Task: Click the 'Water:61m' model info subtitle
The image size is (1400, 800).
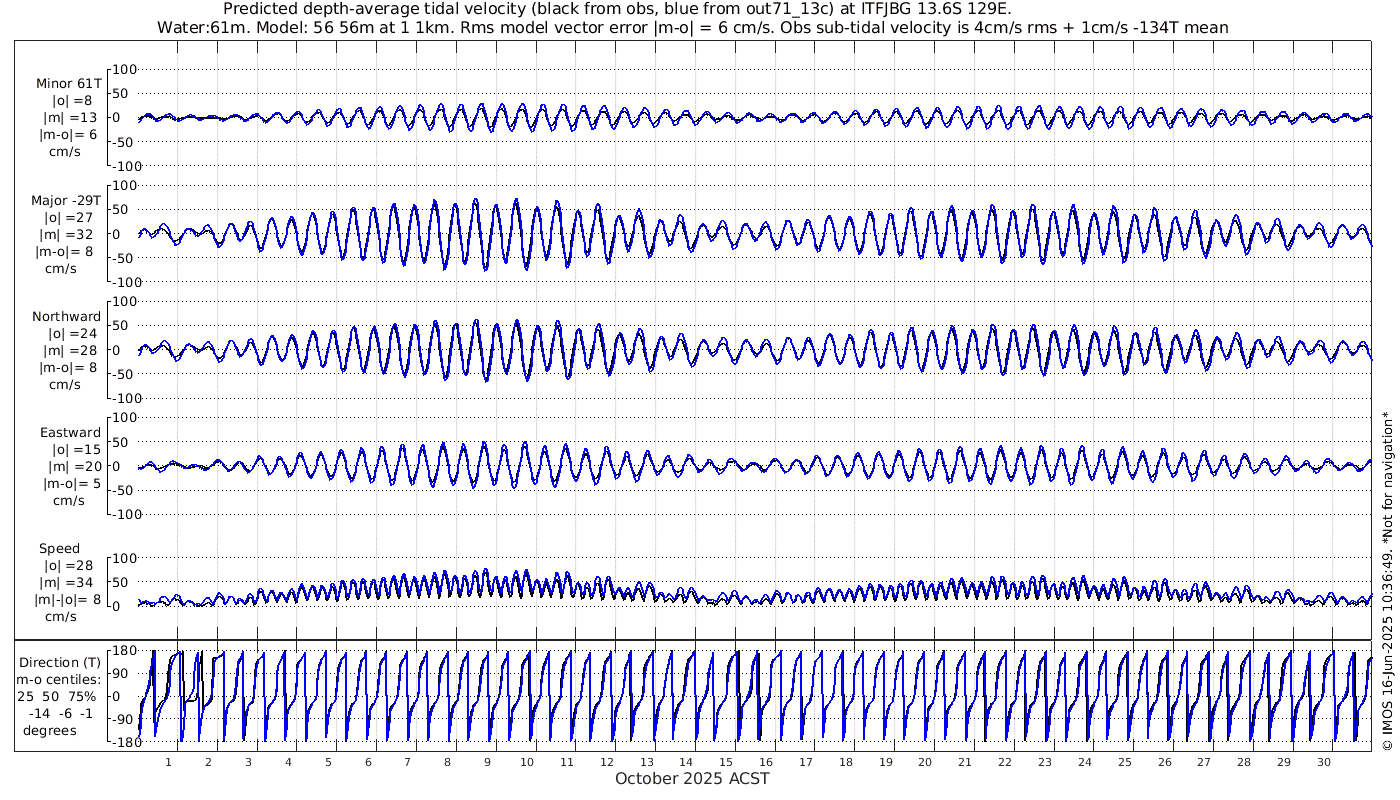Action: coord(692,28)
